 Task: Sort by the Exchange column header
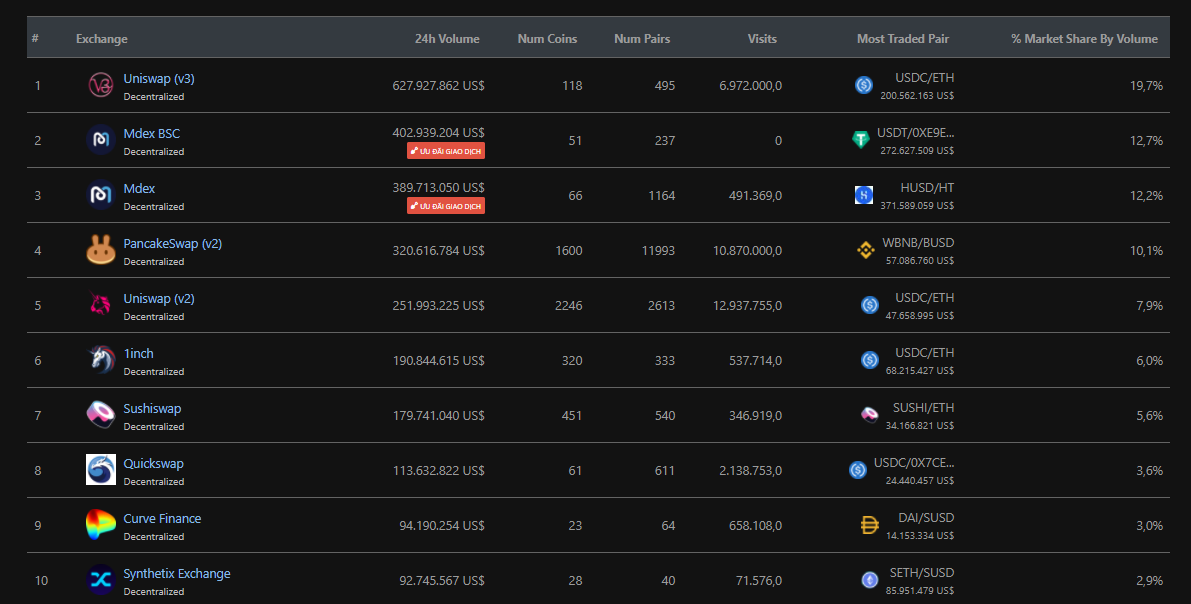[x=102, y=39]
